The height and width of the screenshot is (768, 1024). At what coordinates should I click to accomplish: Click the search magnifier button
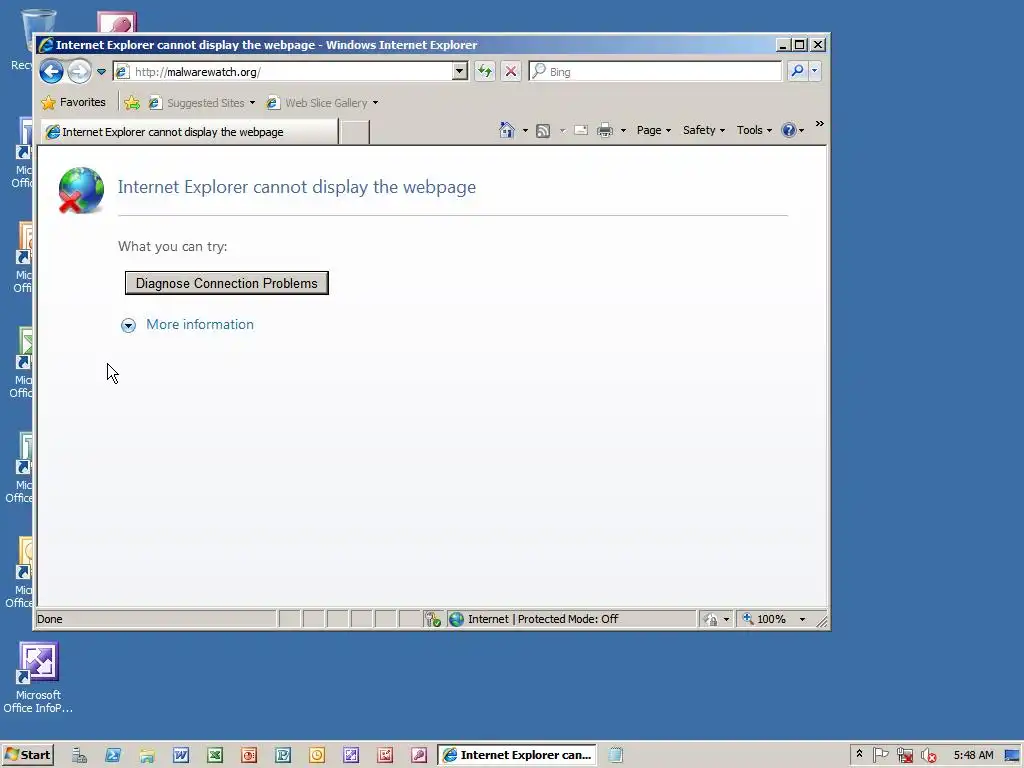797,71
